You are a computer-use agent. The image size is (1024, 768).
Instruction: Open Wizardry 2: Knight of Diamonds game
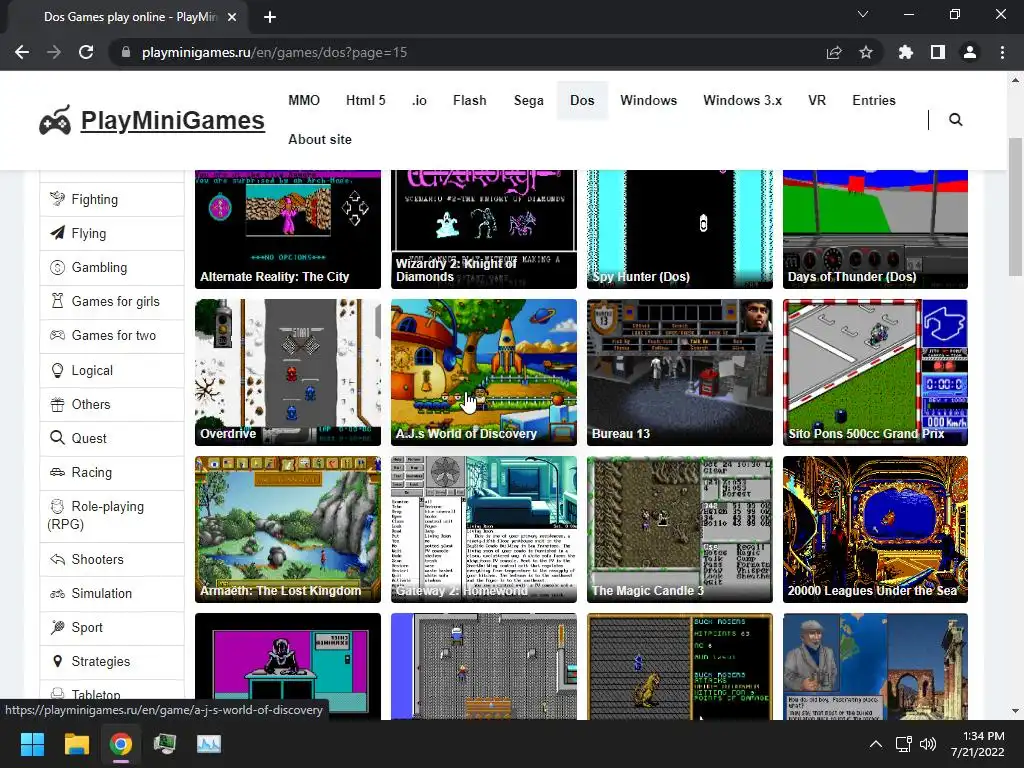tap(484, 229)
